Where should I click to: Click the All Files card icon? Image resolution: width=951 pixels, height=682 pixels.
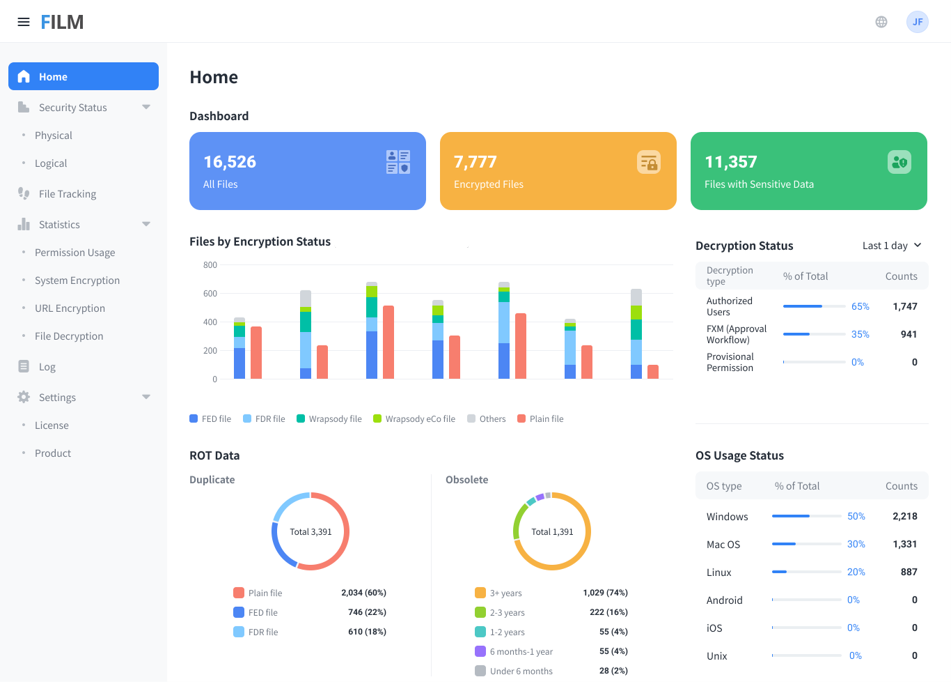click(x=398, y=162)
